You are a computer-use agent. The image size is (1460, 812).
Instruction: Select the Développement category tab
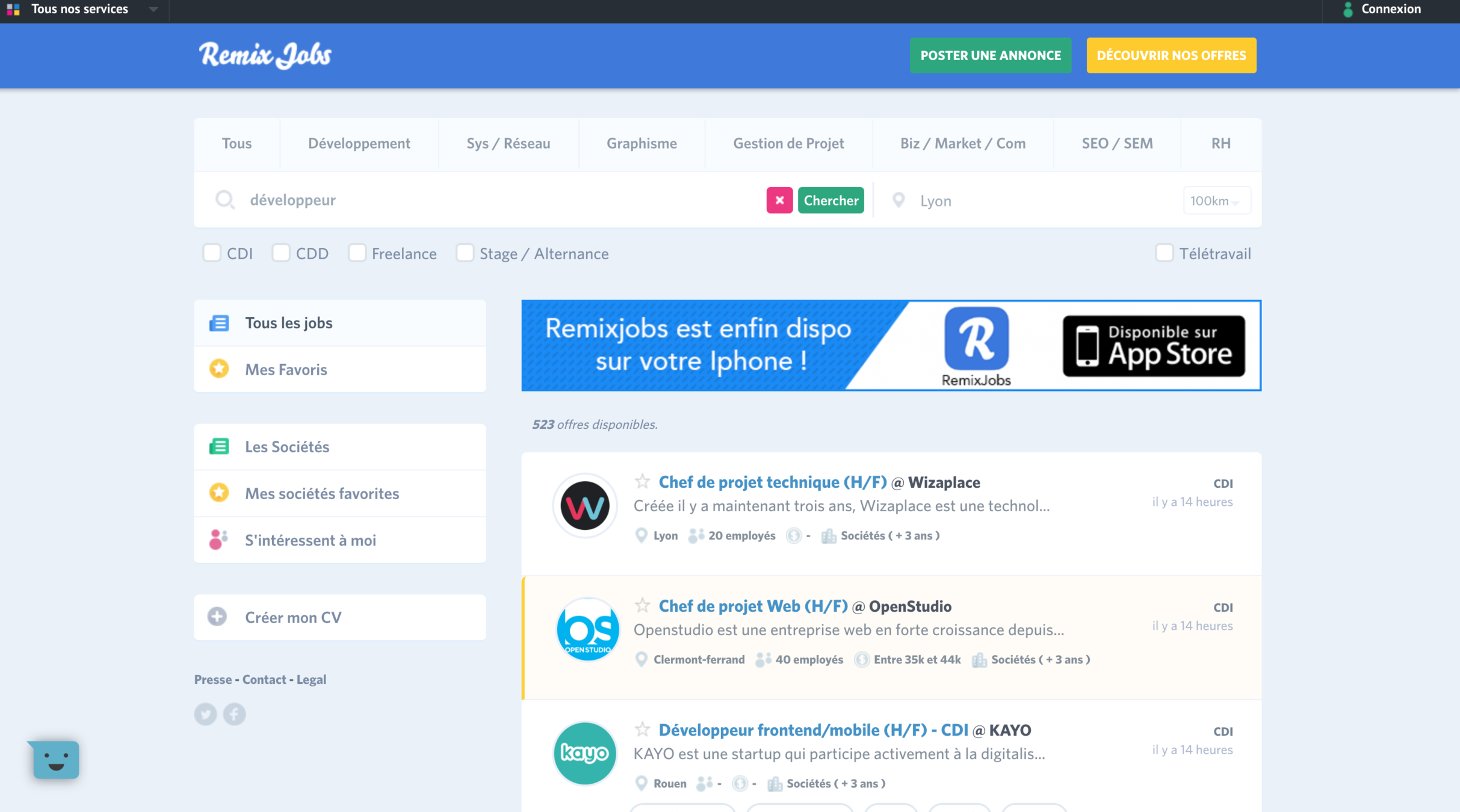[x=359, y=144]
